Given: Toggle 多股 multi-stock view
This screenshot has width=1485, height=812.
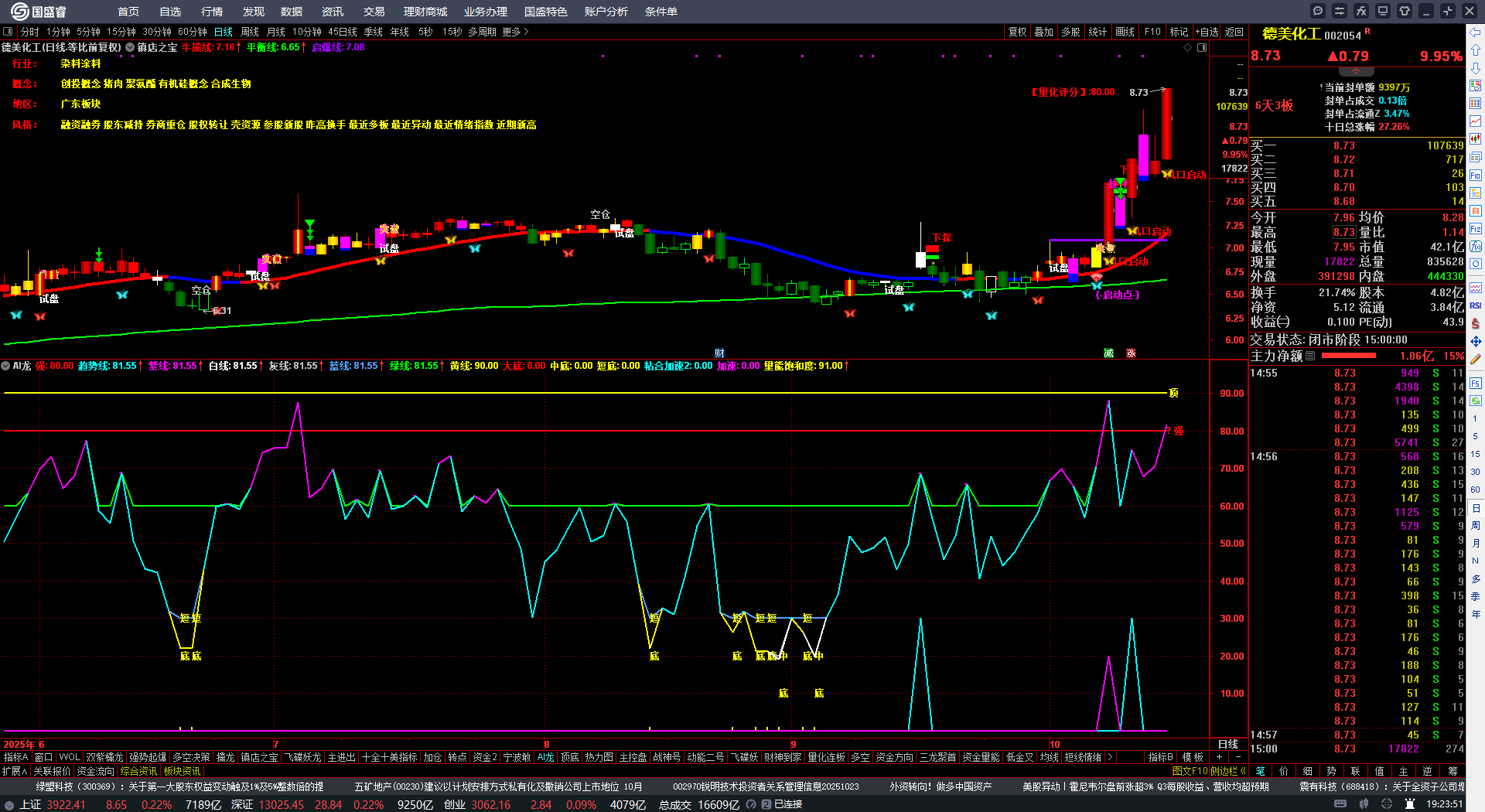Looking at the screenshot, I should click(x=1070, y=32).
